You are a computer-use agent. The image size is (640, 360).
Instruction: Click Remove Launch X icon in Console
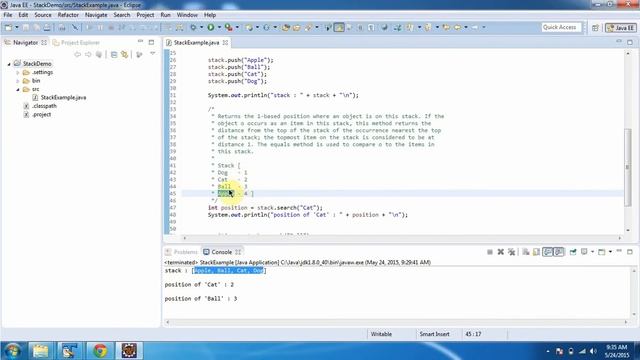(501, 252)
